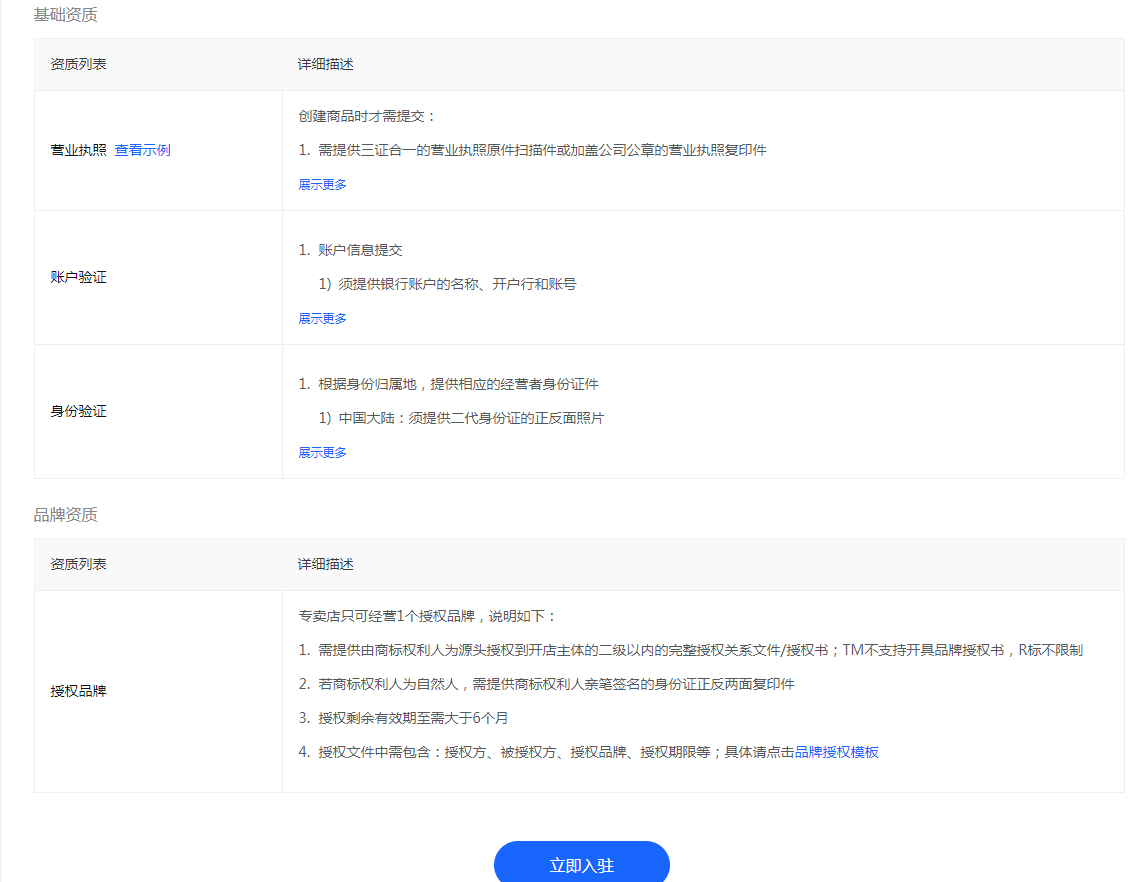Screen dimensions: 1144x882
Task: Select the 账户验证 row label
Action: pyautogui.click(x=77, y=277)
